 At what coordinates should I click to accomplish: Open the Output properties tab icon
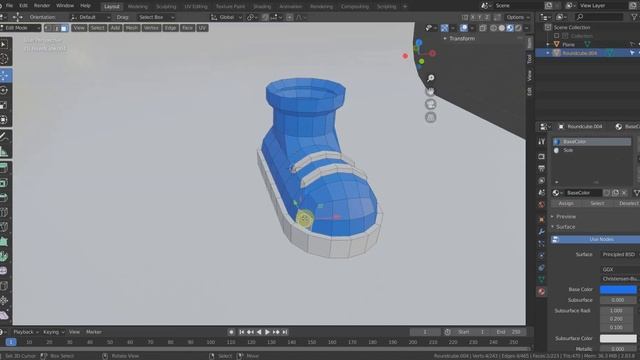point(542,168)
